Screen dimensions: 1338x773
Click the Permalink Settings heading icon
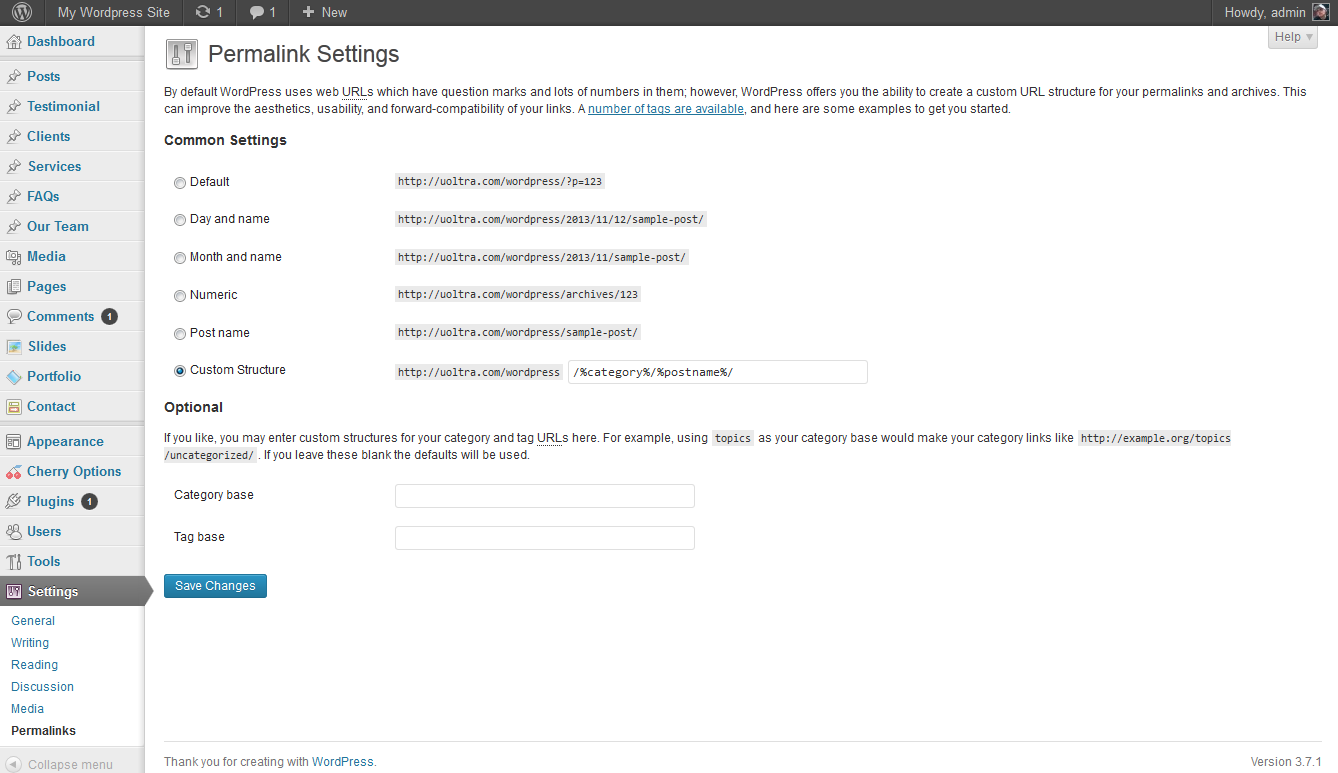[181, 54]
